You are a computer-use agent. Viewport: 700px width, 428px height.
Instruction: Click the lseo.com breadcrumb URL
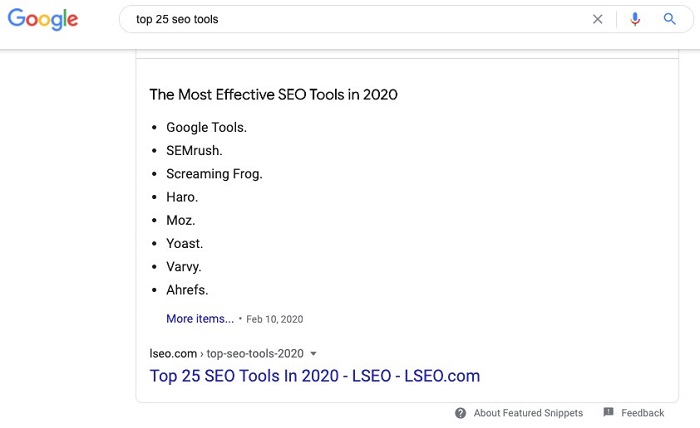pyautogui.click(x=226, y=353)
